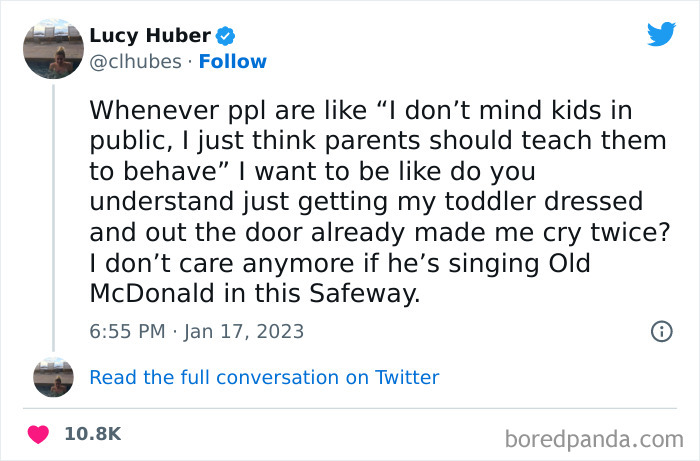Open the Lucy Huber display name
The image size is (700, 461).
pyautogui.click(x=150, y=36)
